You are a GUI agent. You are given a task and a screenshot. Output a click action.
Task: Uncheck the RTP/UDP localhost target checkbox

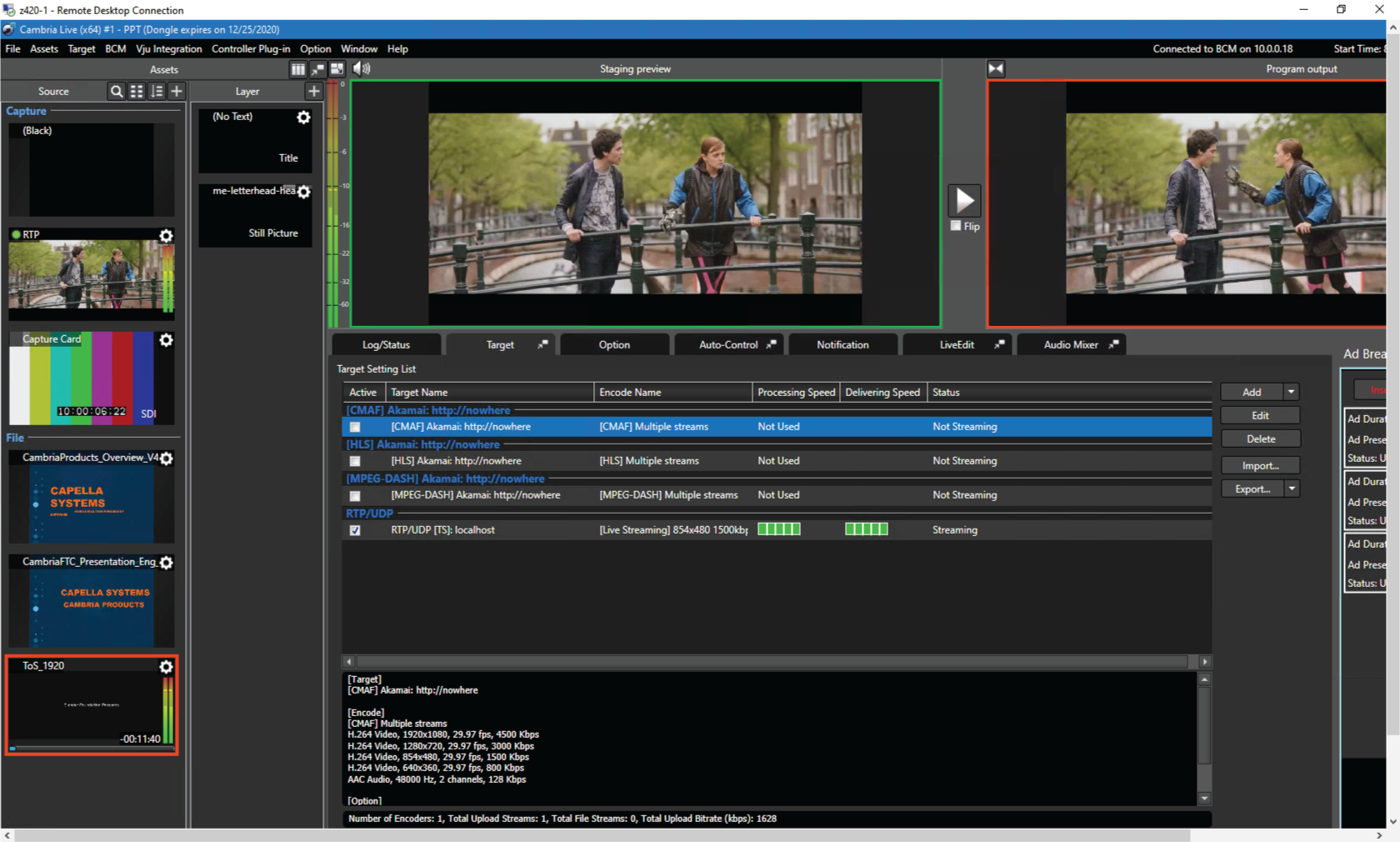click(355, 530)
